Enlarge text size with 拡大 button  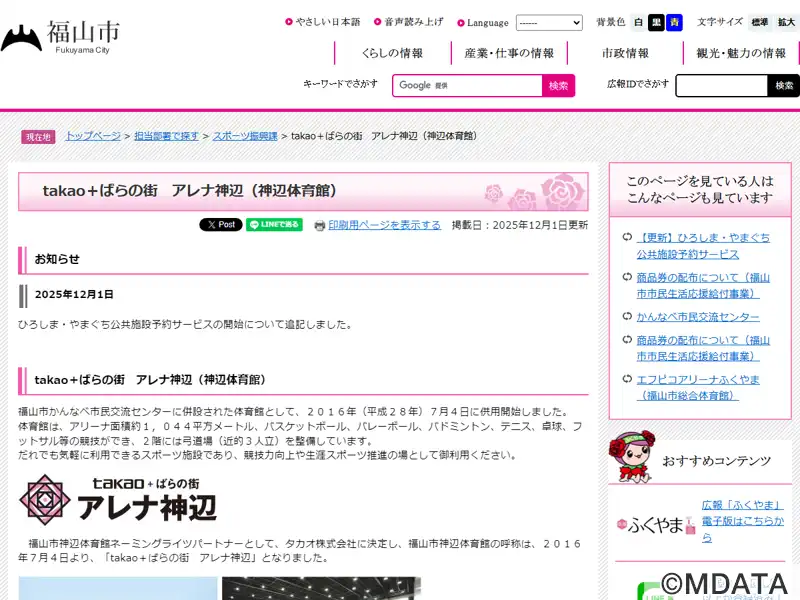787,22
